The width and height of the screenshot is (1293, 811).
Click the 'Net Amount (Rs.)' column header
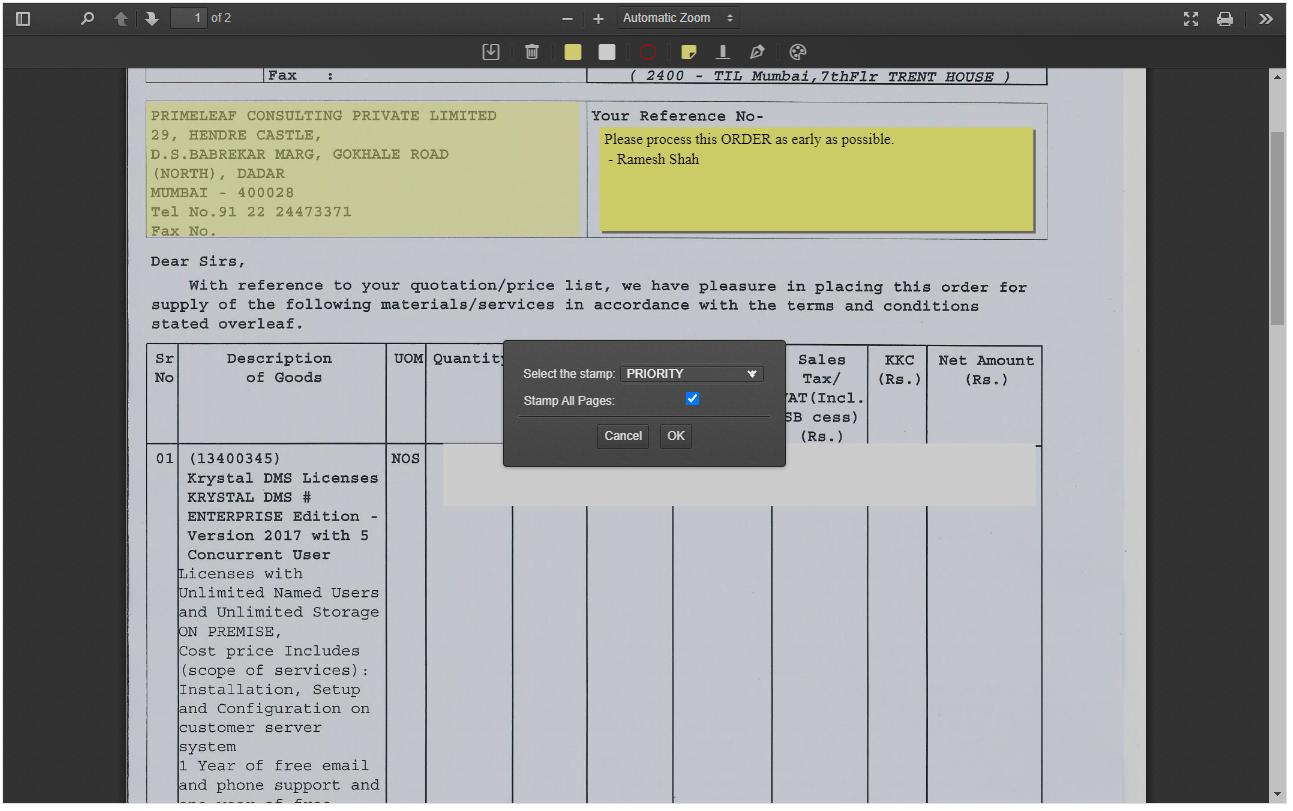(x=986, y=370)
